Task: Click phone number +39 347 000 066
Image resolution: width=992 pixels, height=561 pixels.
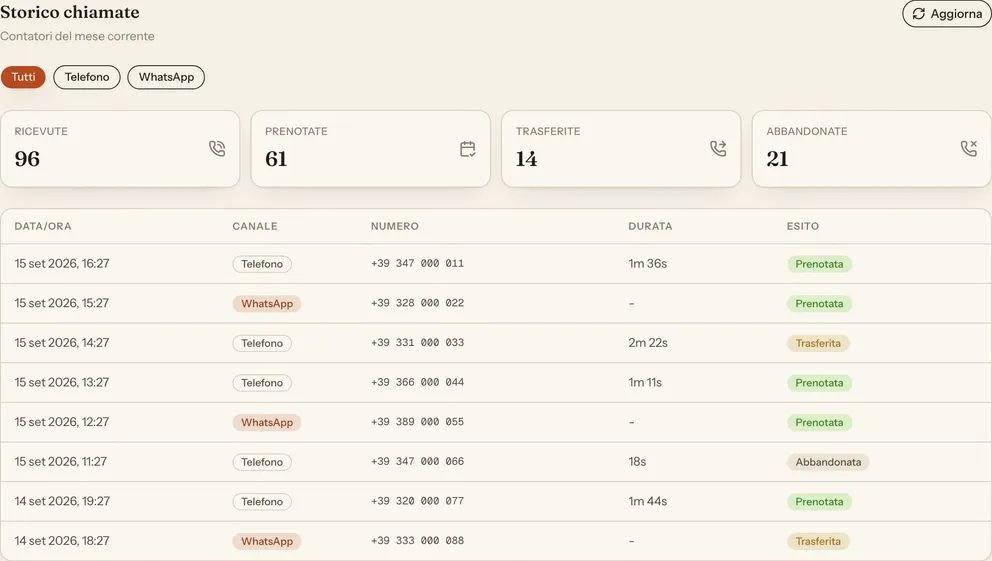Action: (418, 462)
